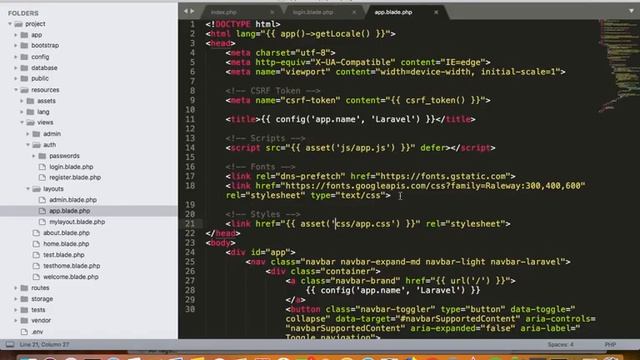This screenshot has height=360, width=640.
Task: Click the storage folder icon
Action: coord(24,299)
